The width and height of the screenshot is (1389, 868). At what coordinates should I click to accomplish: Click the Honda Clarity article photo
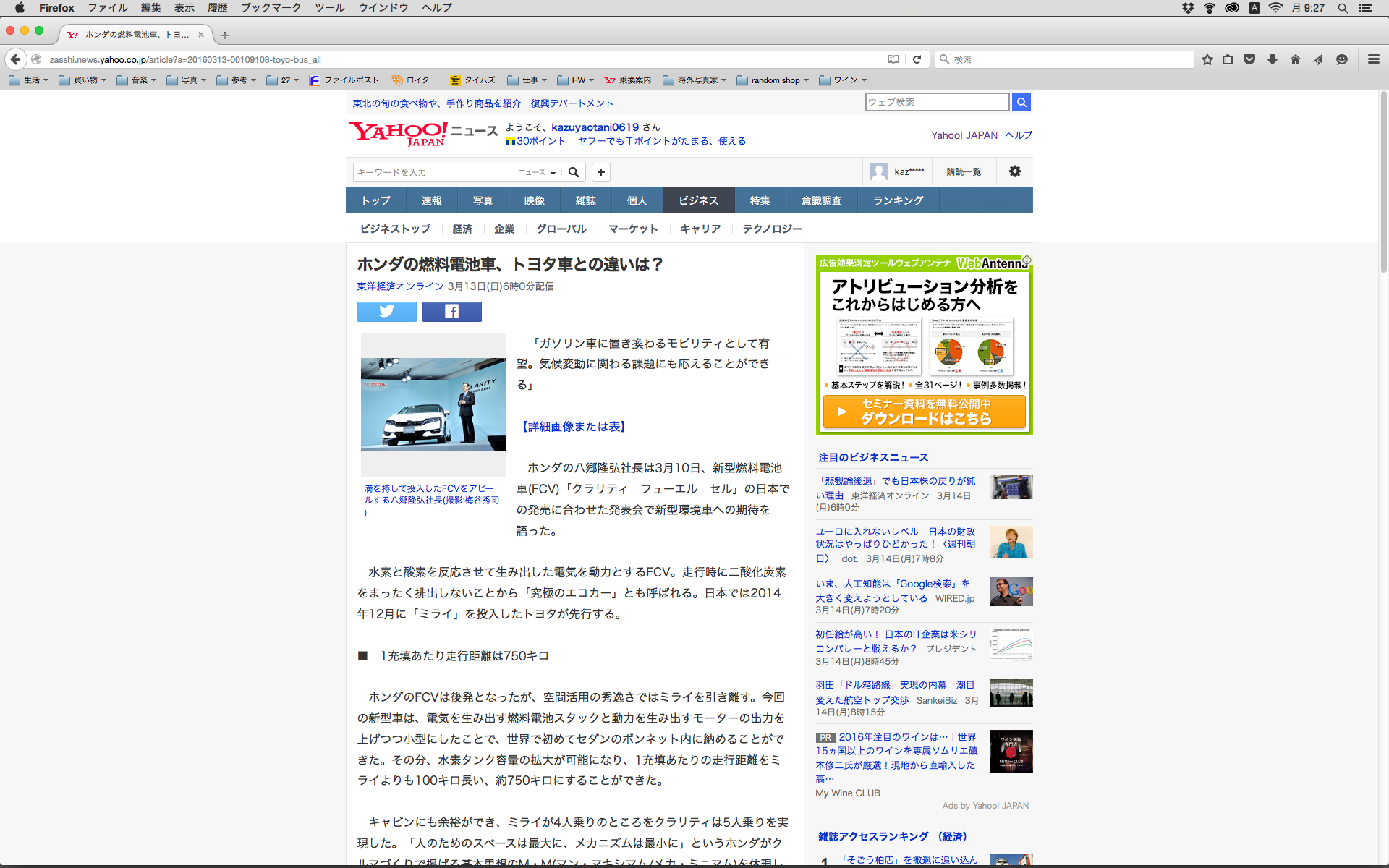pyautogui.click(x=433, y=404)
